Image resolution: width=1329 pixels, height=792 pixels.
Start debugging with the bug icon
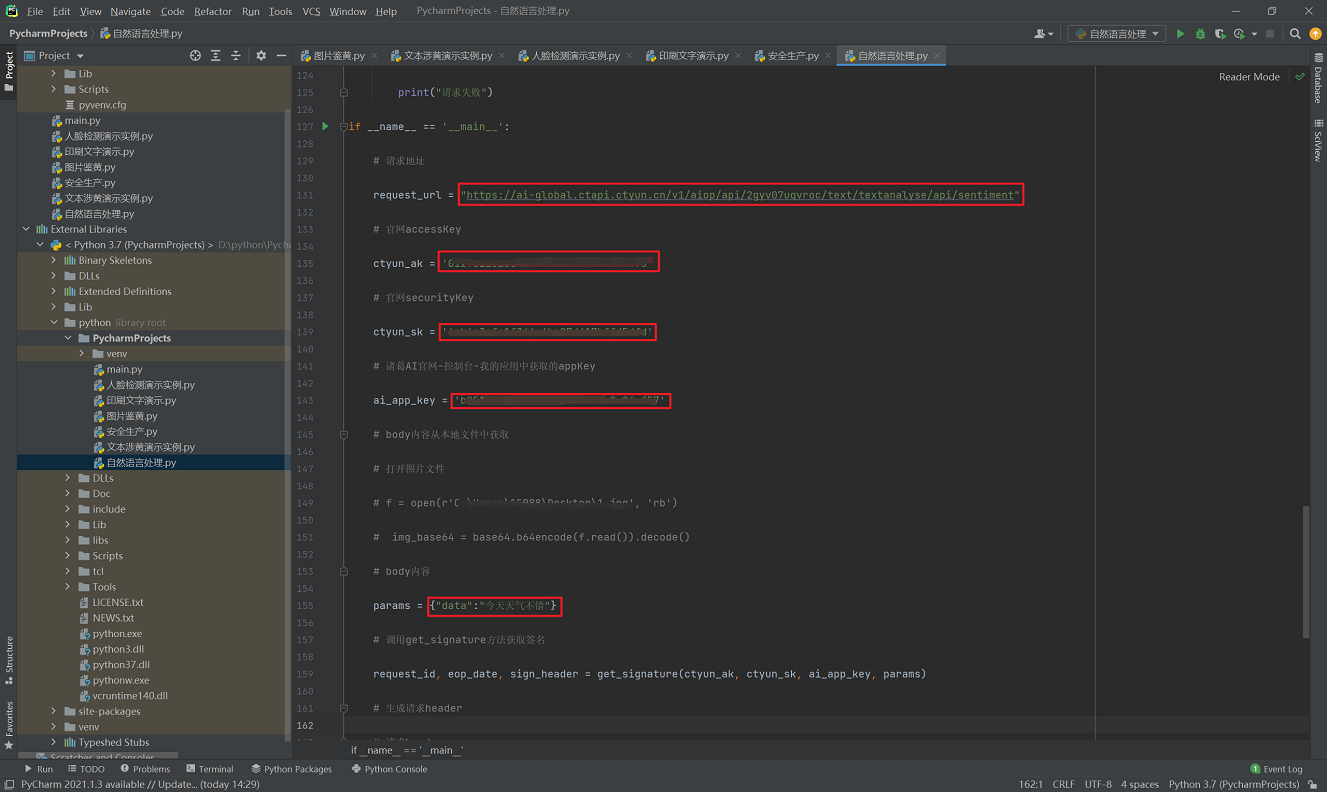click(1200, 34)
